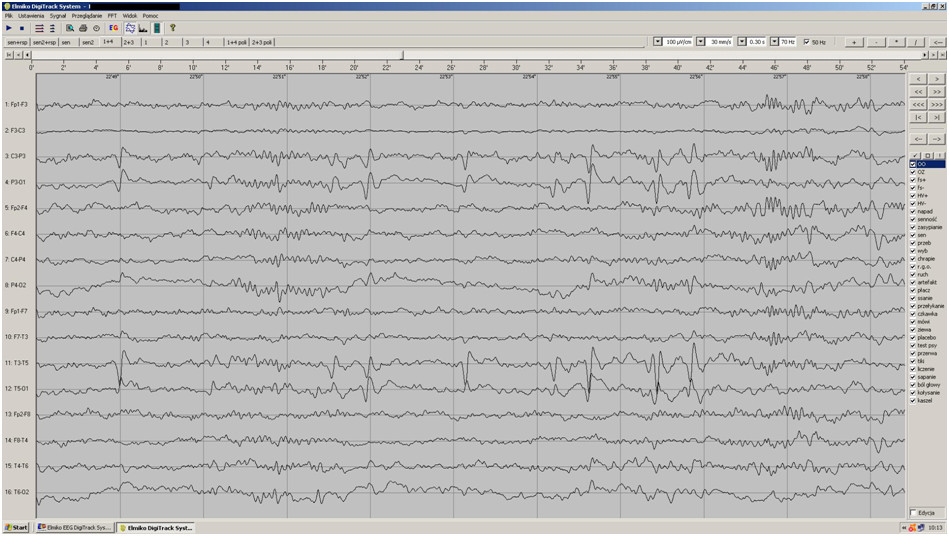Screen dimensions: 949x536
Task: Click the recording position scrollbar thumb
Action: (x=403, y=54)
